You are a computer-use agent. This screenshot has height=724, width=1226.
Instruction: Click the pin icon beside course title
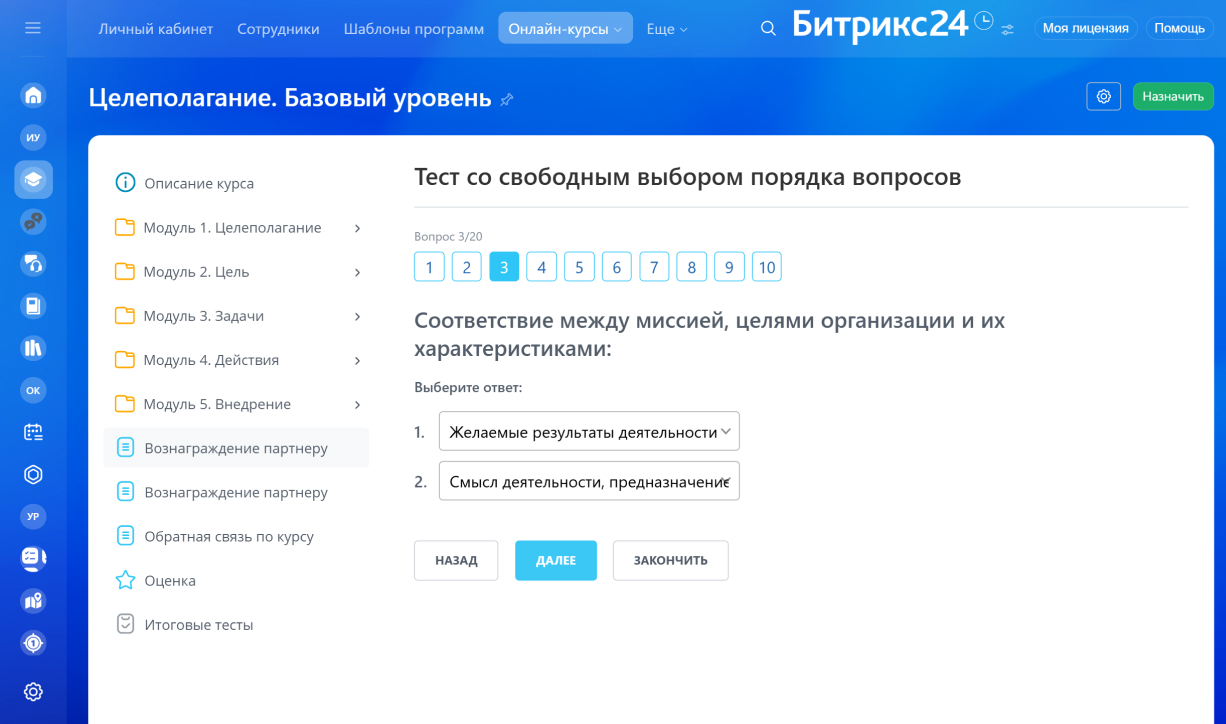[507, 99]
